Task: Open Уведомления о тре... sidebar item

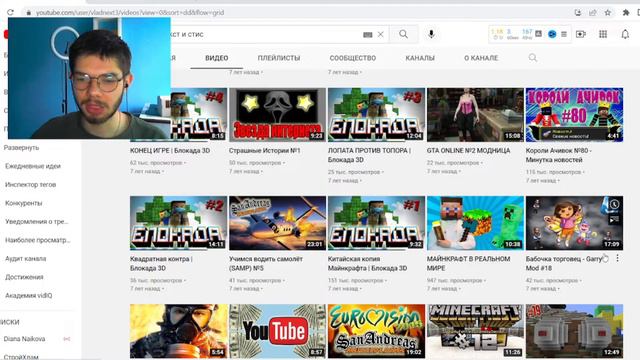Action: 36,222
